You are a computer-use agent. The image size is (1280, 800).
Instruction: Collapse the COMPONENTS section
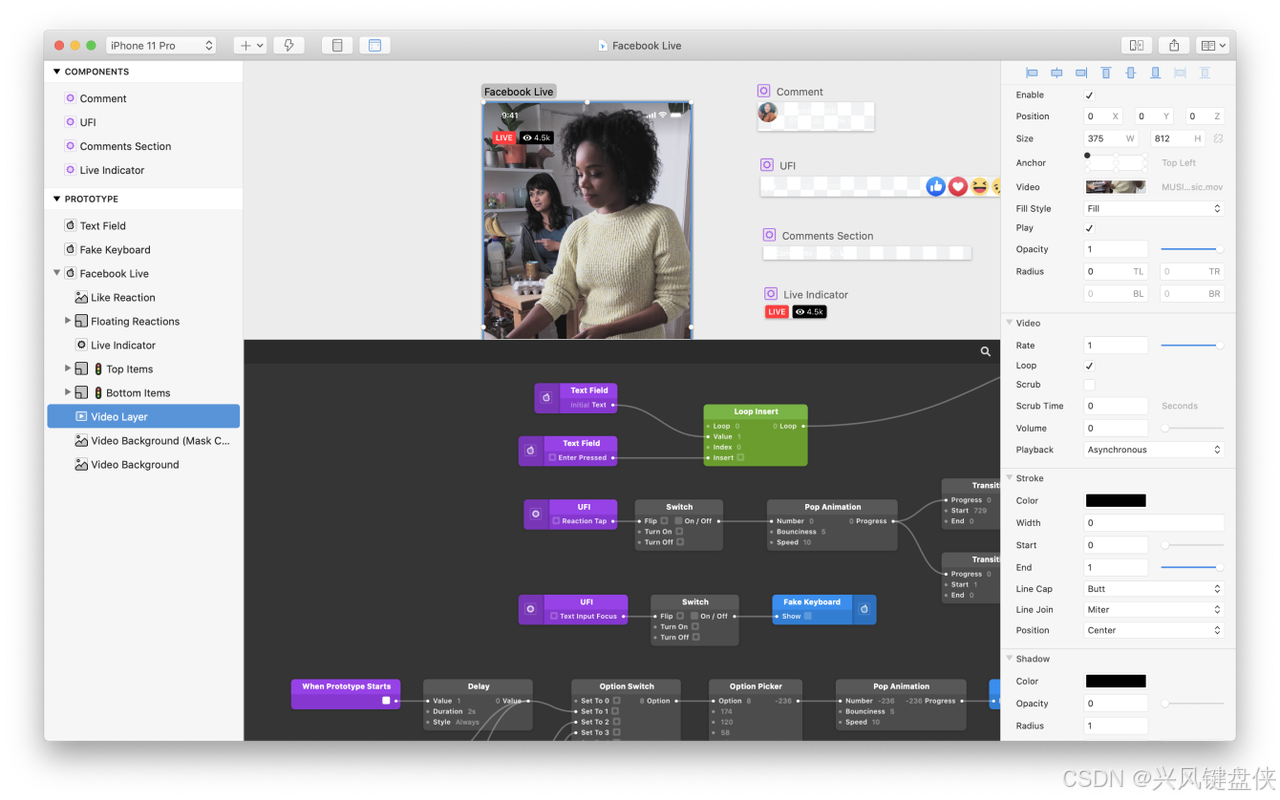tap(57, 72)
